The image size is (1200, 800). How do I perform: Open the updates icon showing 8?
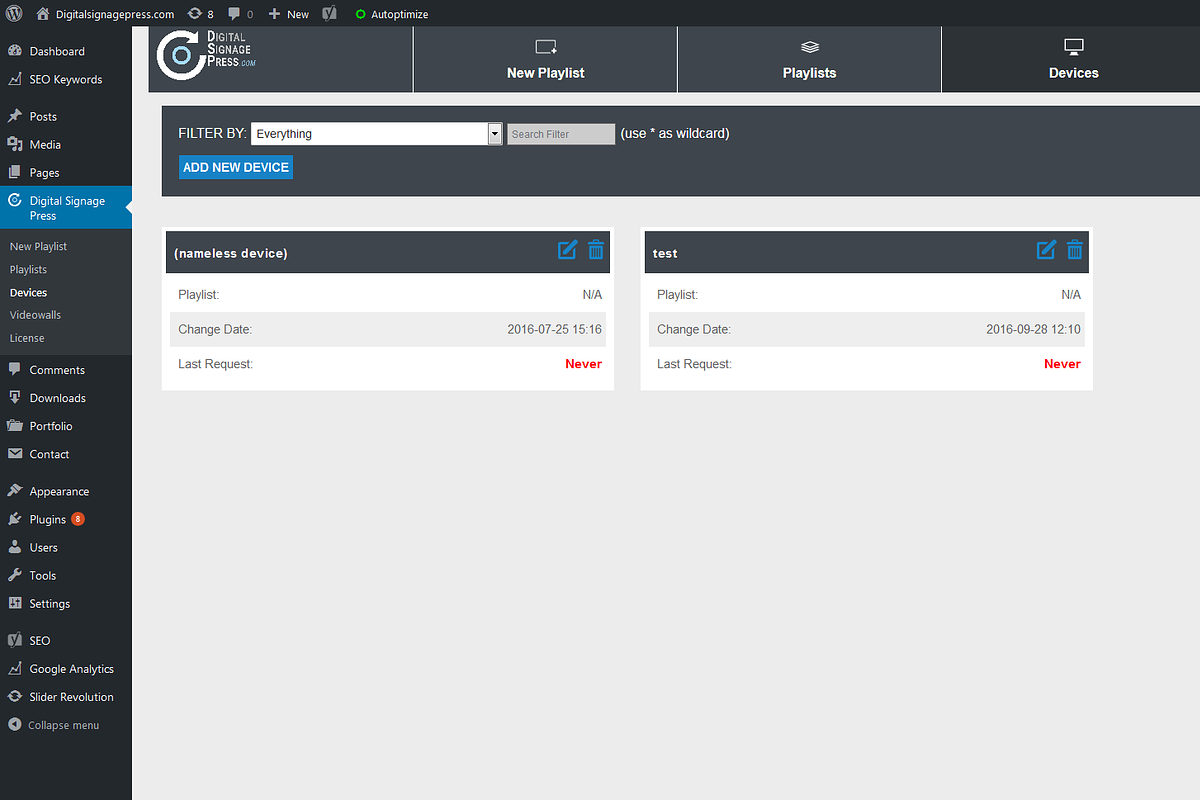tap(200, 14)
